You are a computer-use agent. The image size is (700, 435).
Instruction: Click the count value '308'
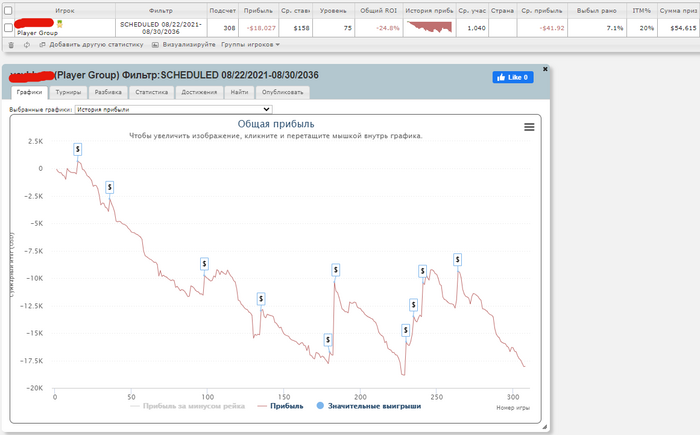pos(229,28)
